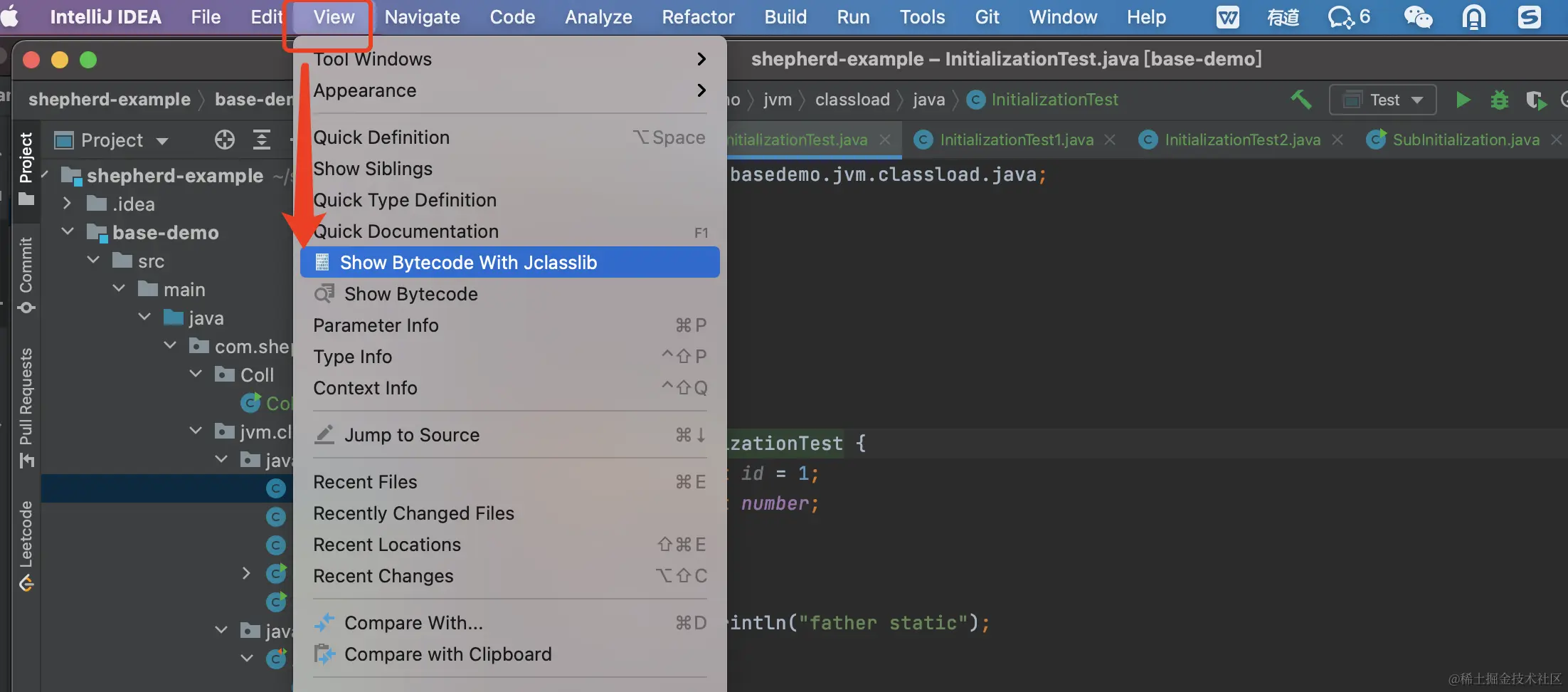Select the shepherd-example project root
Viewport: 1568px width, 692px height.
coord(174,175)
